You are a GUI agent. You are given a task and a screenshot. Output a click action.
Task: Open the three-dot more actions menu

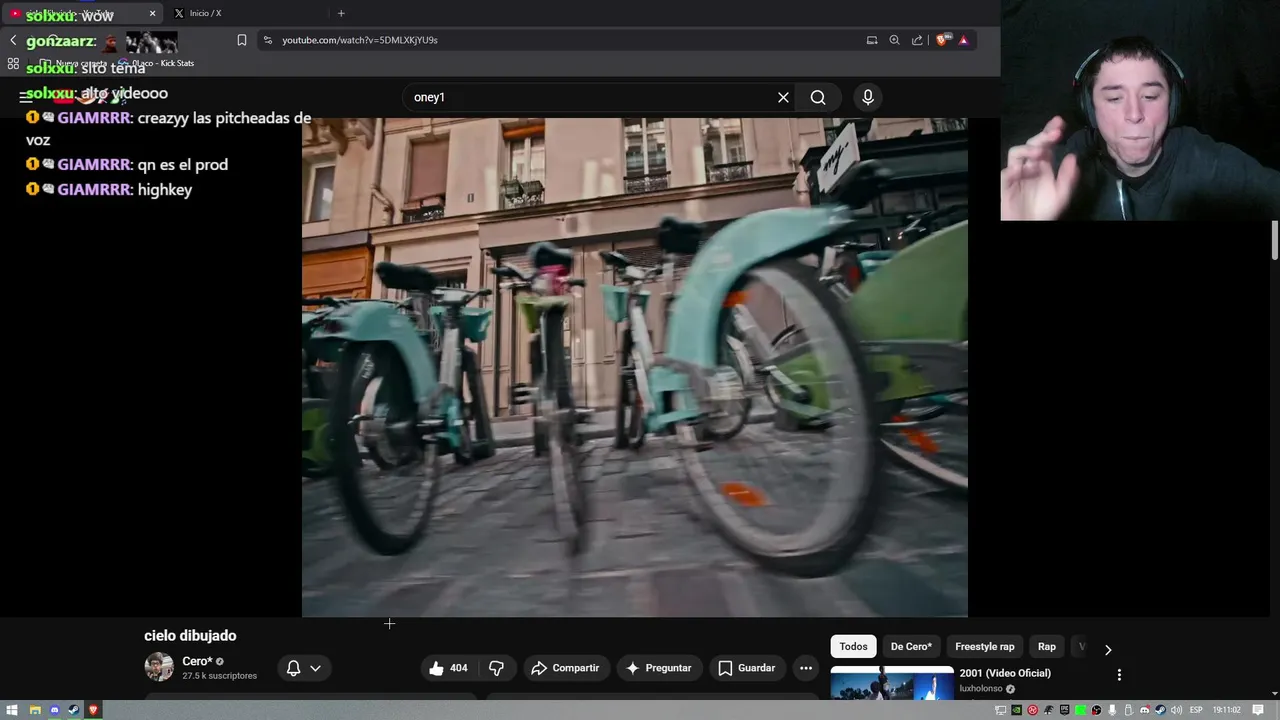(x=806, y=668)
